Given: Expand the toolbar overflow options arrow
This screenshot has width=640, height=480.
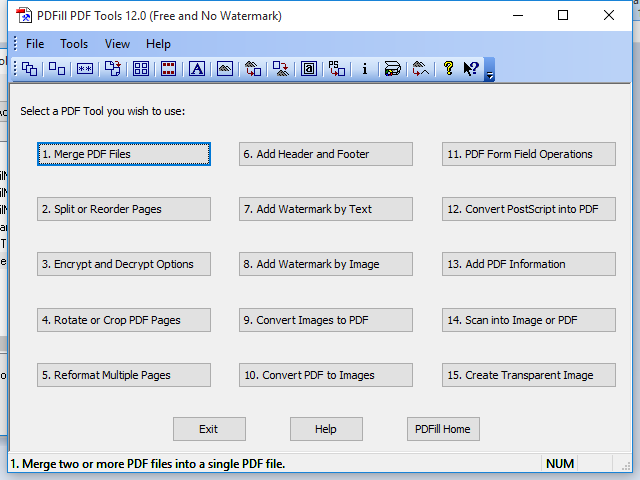Looking at the screenshot, I should [489, 72].
